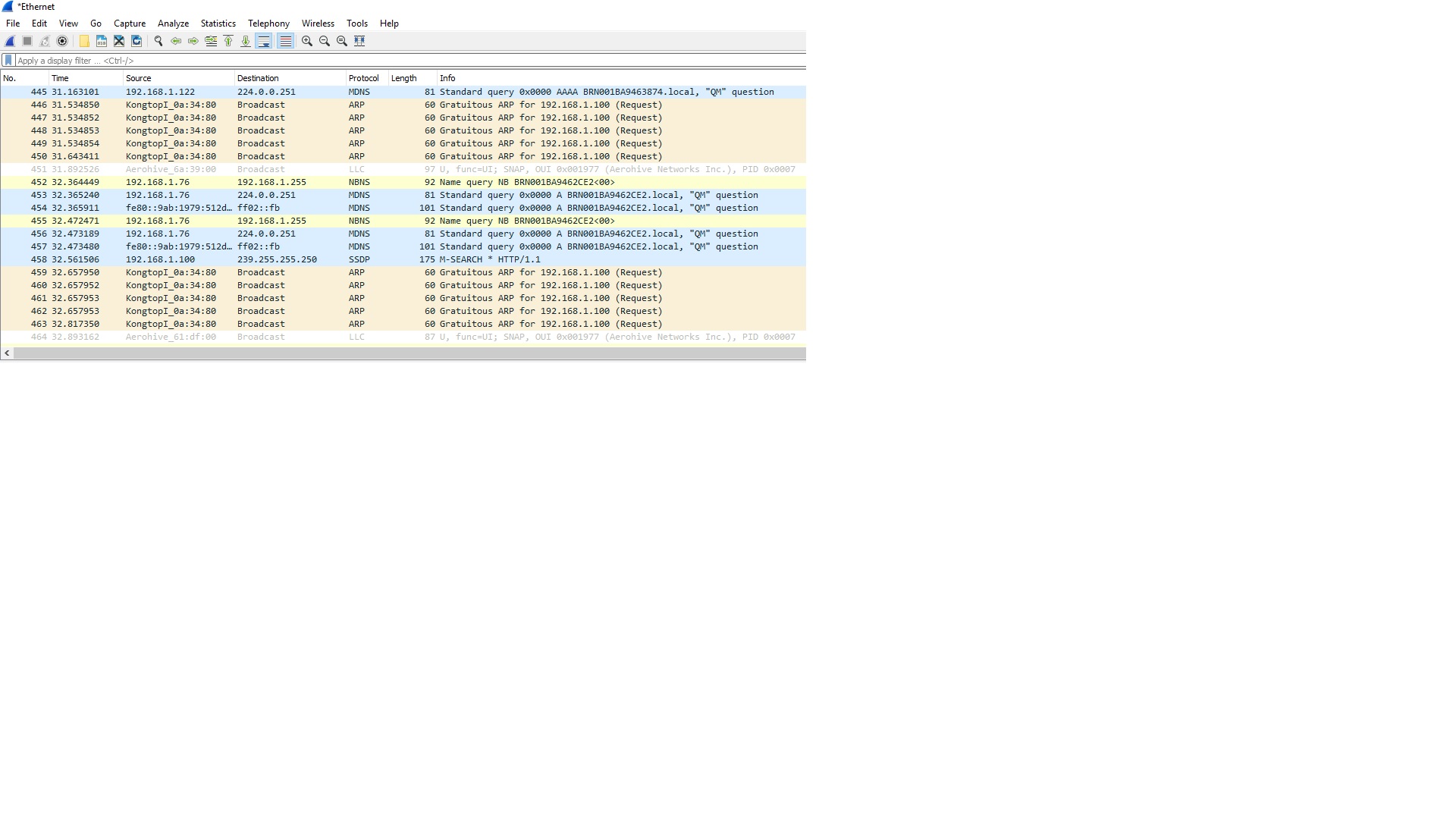Go to the first packet
The width and height of the screenshot is (1456, 819).
coord(228,41)
